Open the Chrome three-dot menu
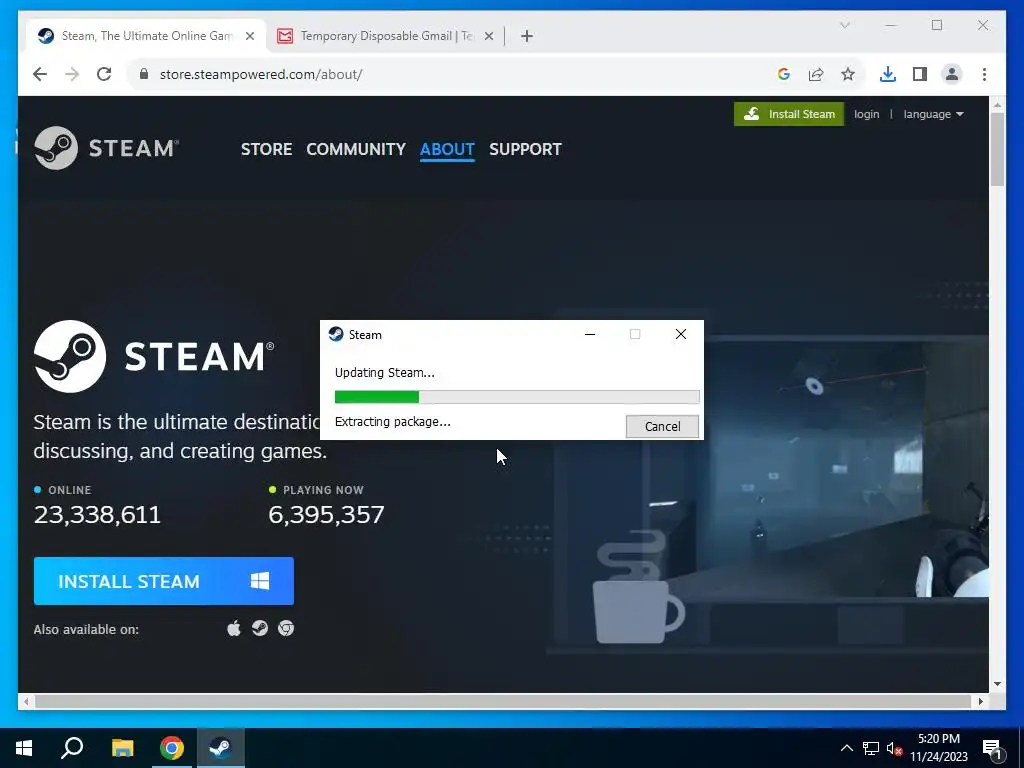This screenshot has width=1024, height=768. 984,74
